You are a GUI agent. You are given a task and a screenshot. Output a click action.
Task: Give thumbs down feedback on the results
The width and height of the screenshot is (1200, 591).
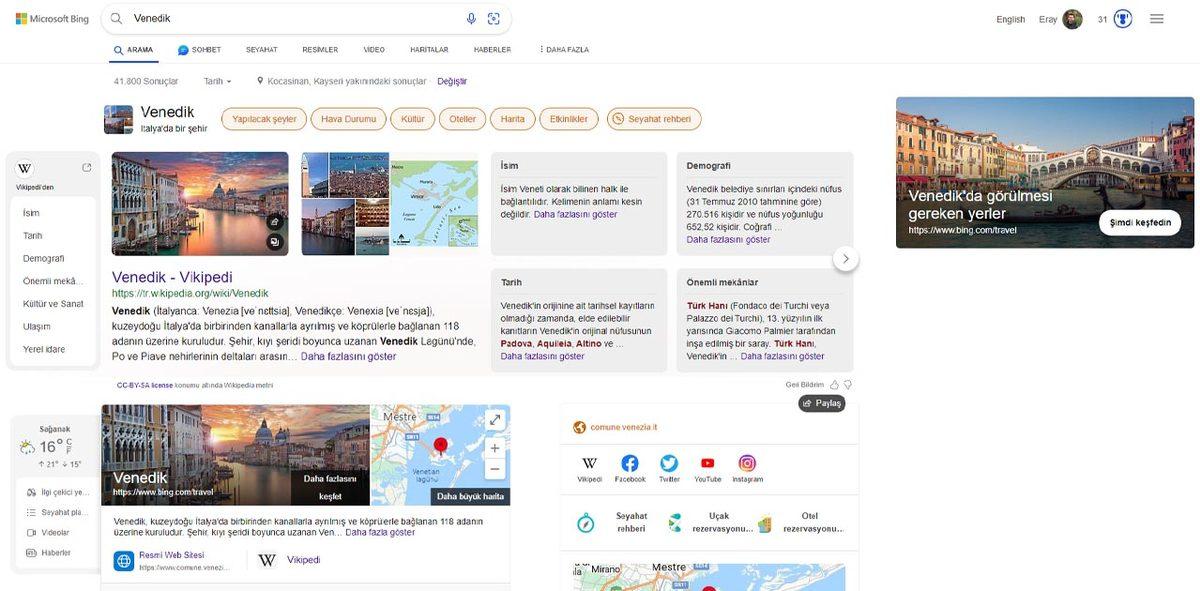847,383
